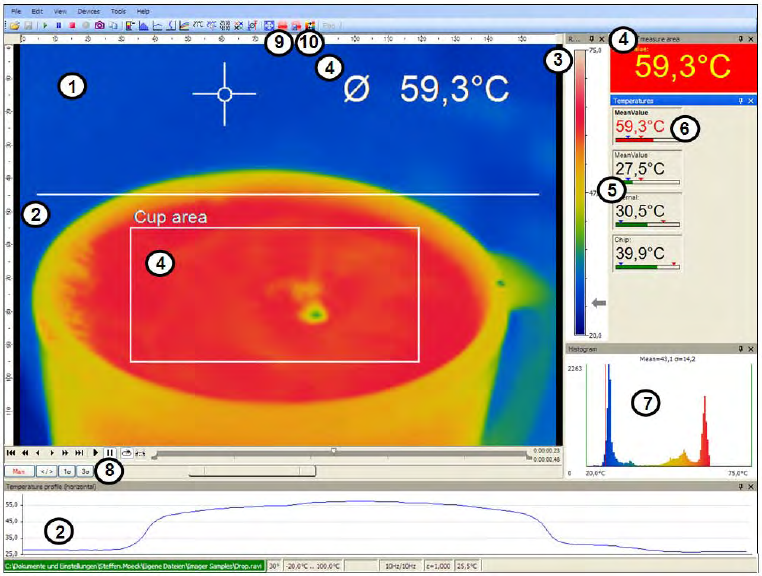
Task: Click the full screen toolbar icon
Action: (x=268, y=23)
